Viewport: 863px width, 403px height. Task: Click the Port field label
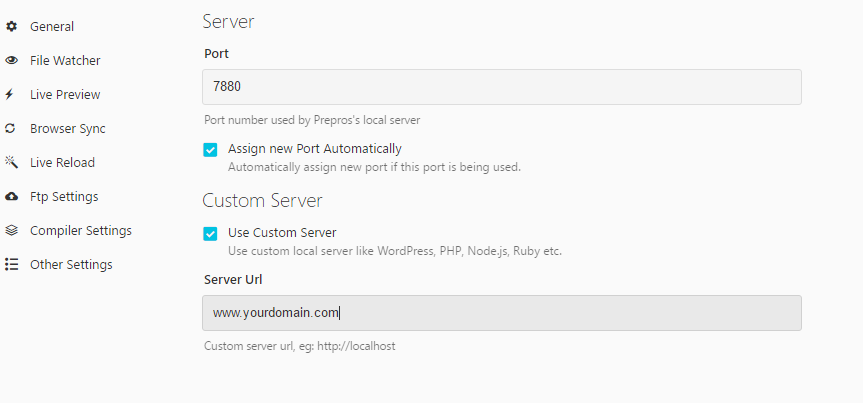(216, 54)
